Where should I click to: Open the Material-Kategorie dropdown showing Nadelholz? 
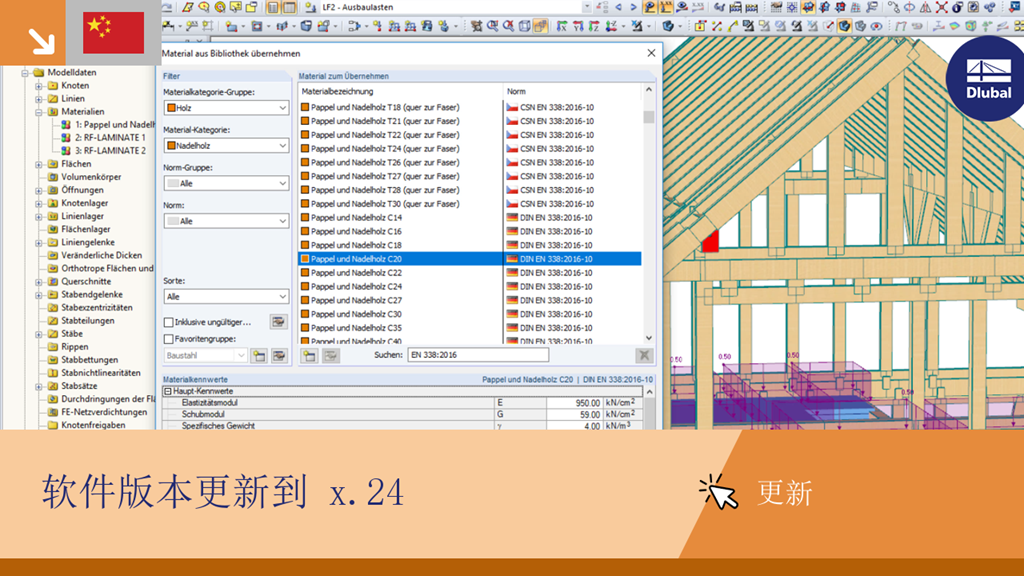pyautogui.click(x=226, y=146)
